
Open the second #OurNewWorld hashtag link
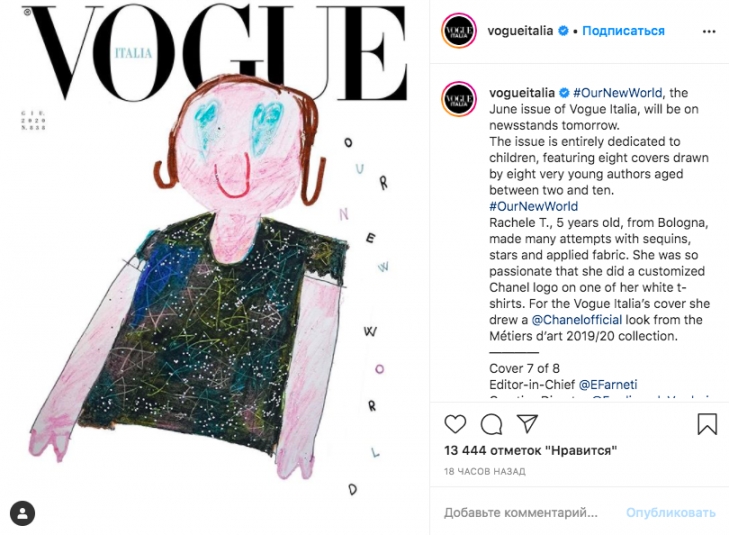coord(534,206)
